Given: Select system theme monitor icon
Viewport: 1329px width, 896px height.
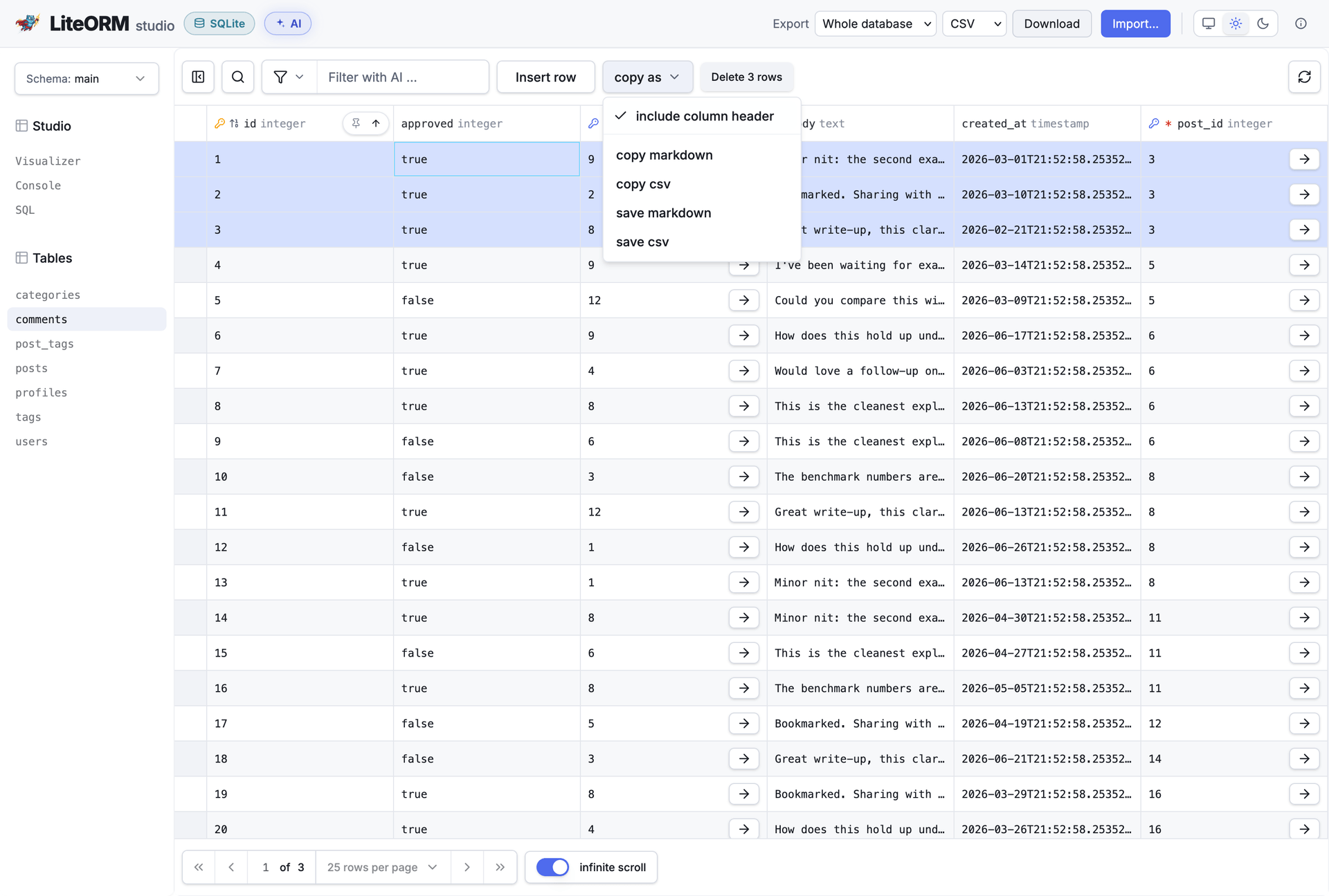Looking at the screenshot, I should 1209,24.
